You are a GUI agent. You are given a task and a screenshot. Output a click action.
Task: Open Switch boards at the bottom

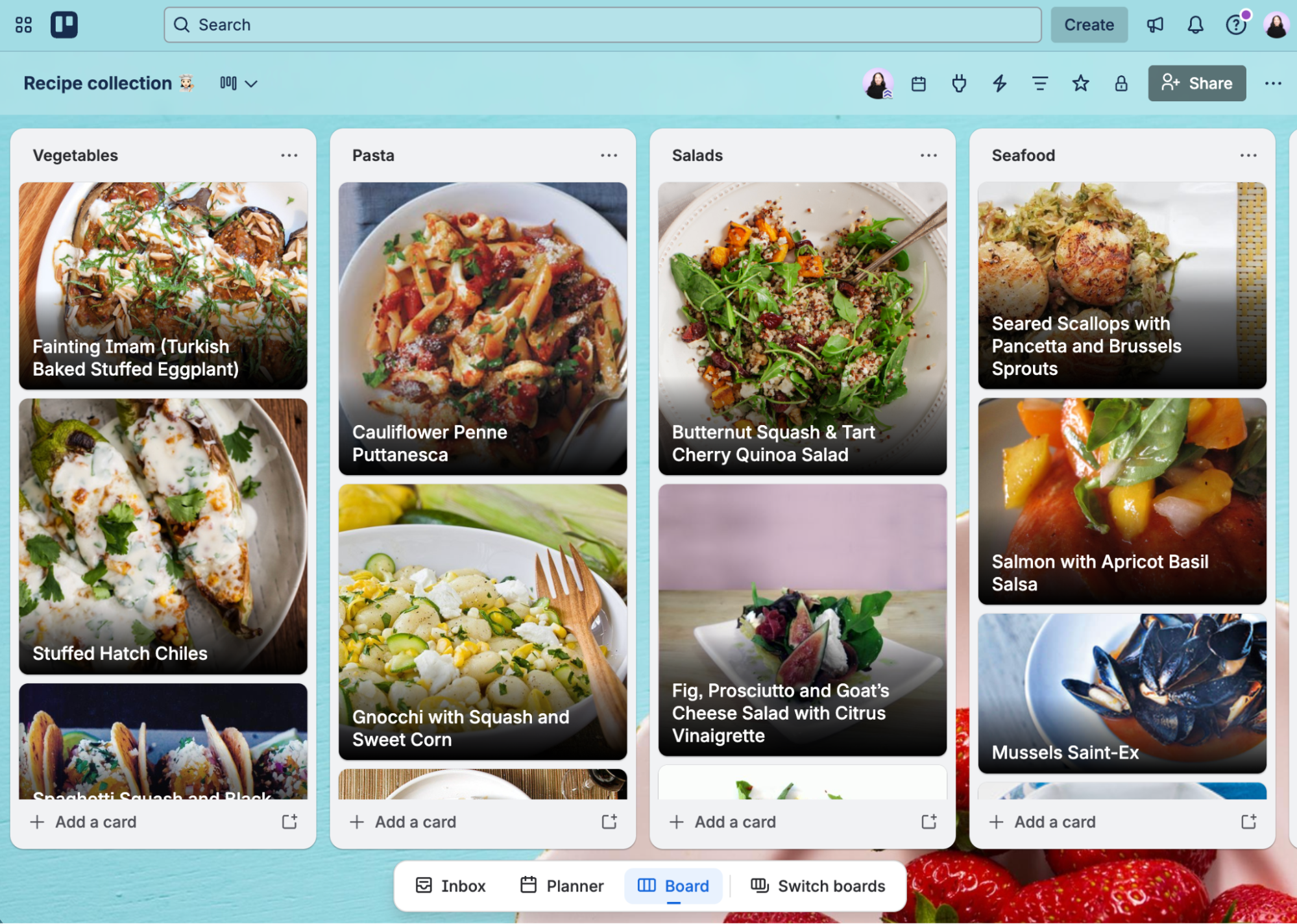[x=819, y=886]
